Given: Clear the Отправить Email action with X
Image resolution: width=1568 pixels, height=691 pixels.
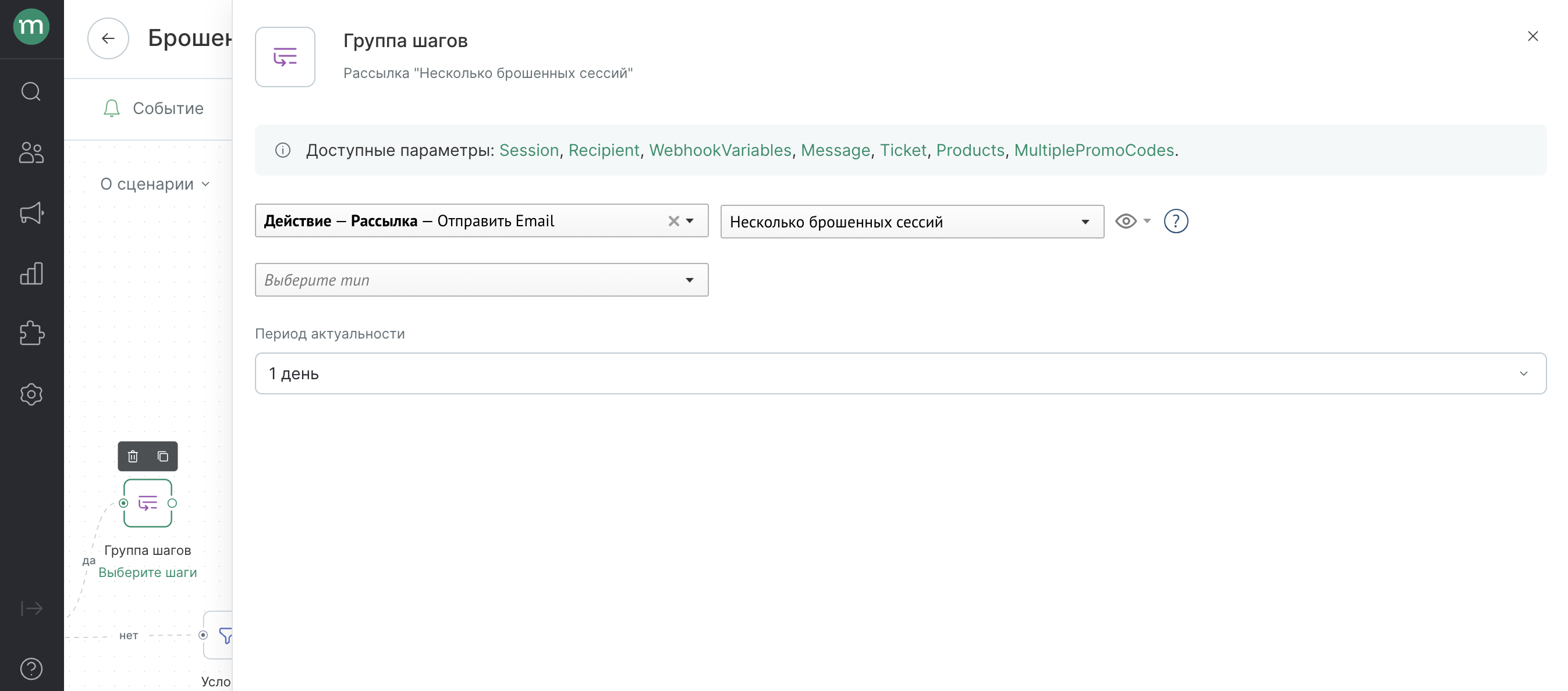Looking at the screenshot, I should [673, 221].
